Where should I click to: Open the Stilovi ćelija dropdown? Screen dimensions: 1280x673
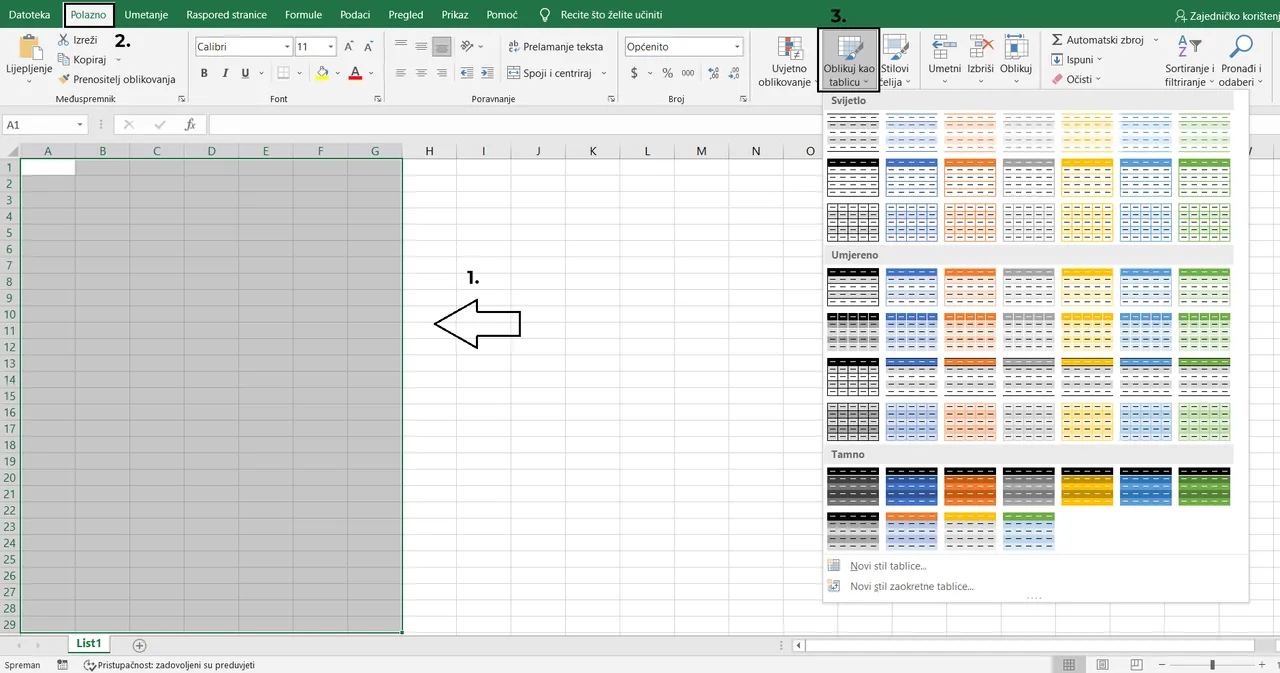(895, 61)
